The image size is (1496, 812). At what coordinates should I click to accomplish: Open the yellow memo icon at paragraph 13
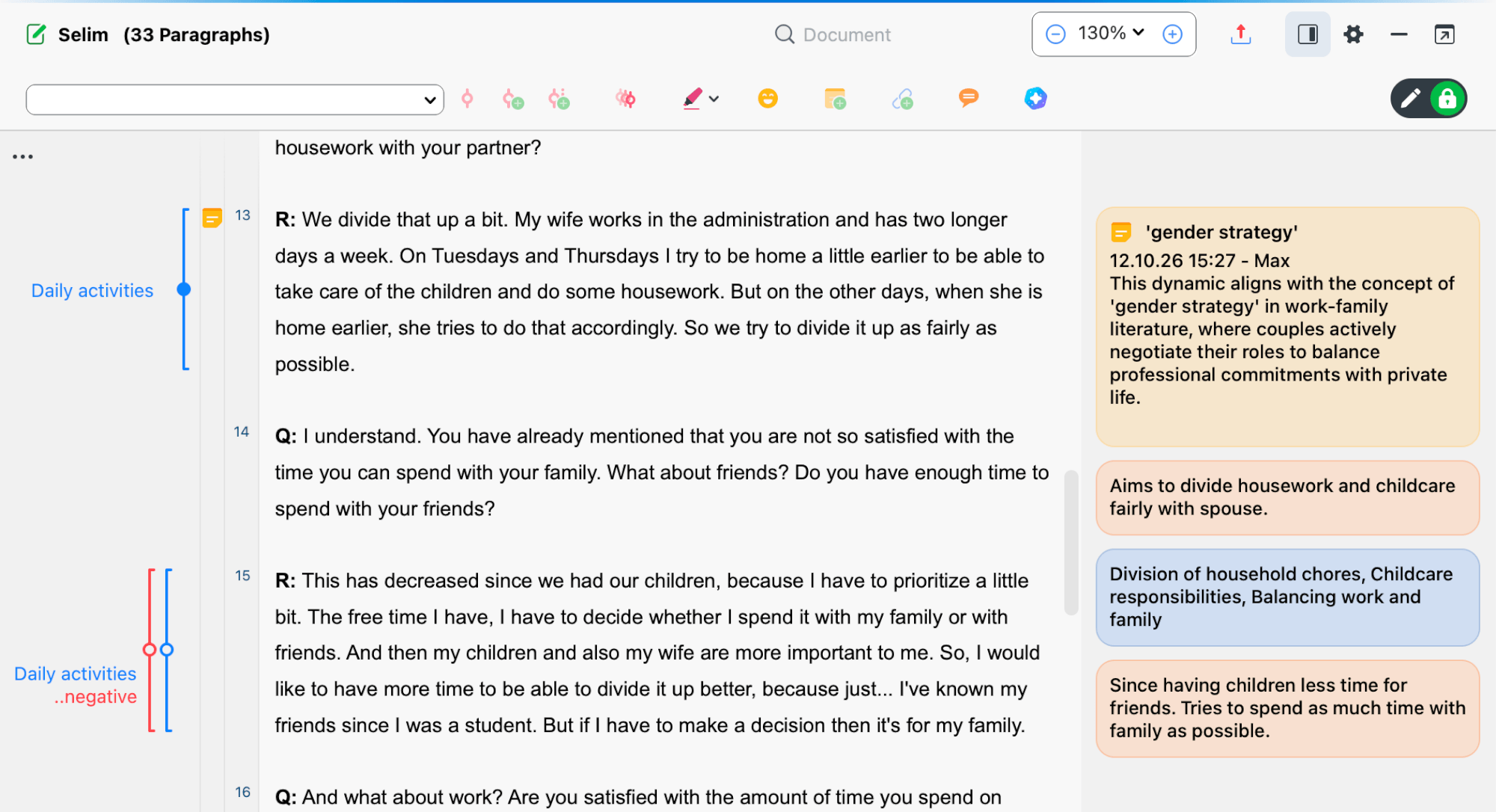[x=212, y=218]
